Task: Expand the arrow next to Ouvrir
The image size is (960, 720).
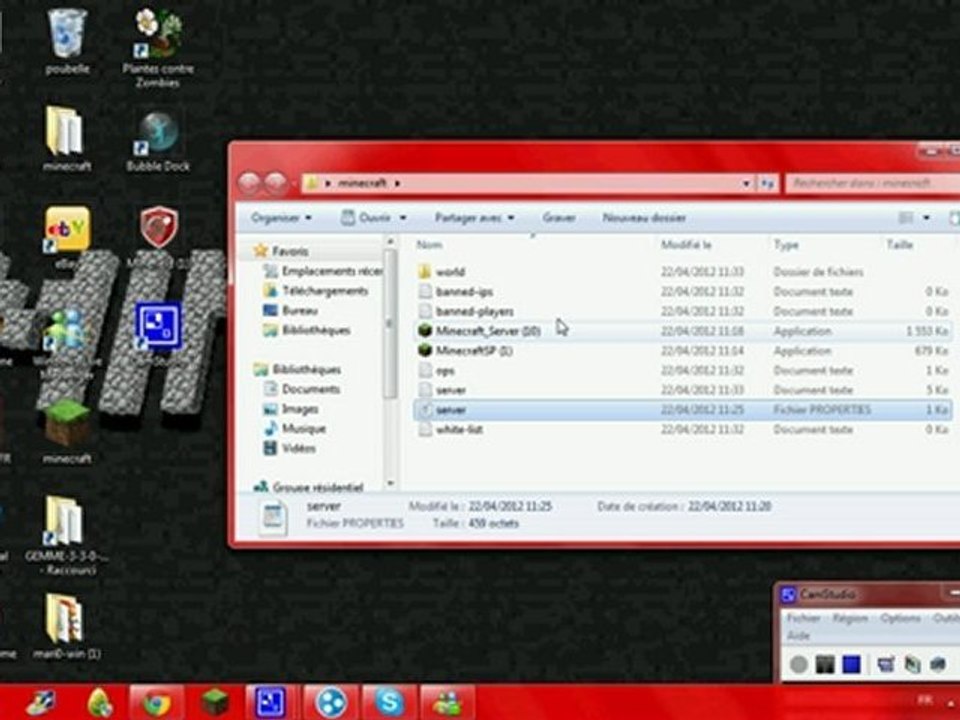Action: coord(403,218)
